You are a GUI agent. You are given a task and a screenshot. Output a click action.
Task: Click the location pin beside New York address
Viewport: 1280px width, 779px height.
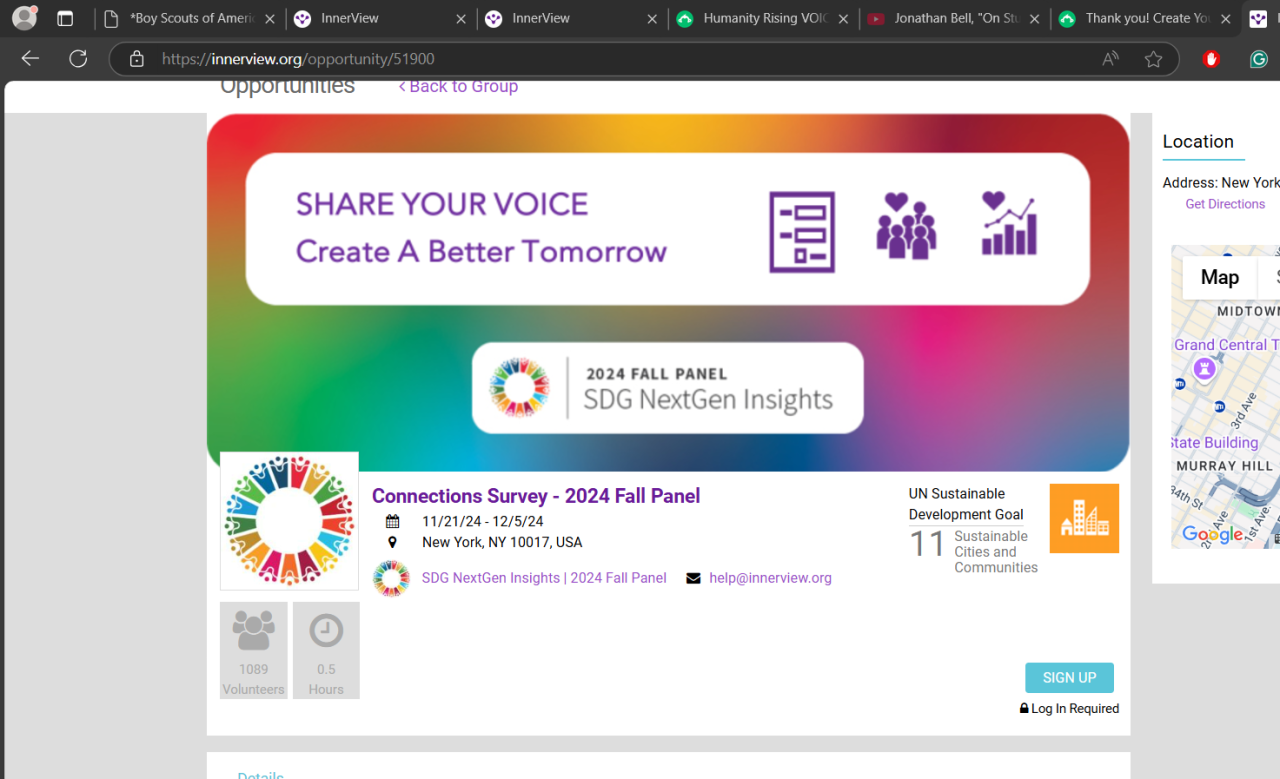coord(392,542)
